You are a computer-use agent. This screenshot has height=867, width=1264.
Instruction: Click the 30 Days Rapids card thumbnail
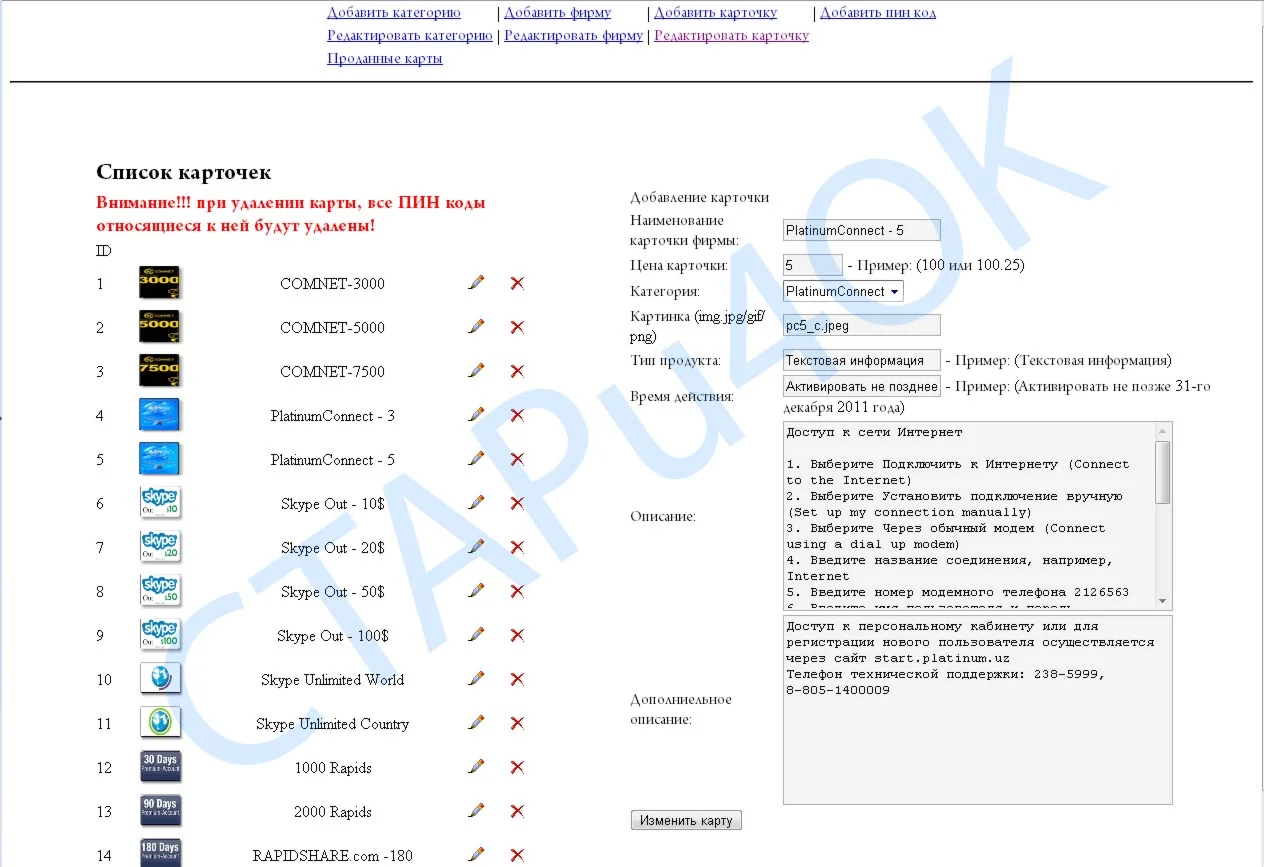coord(160,767)
